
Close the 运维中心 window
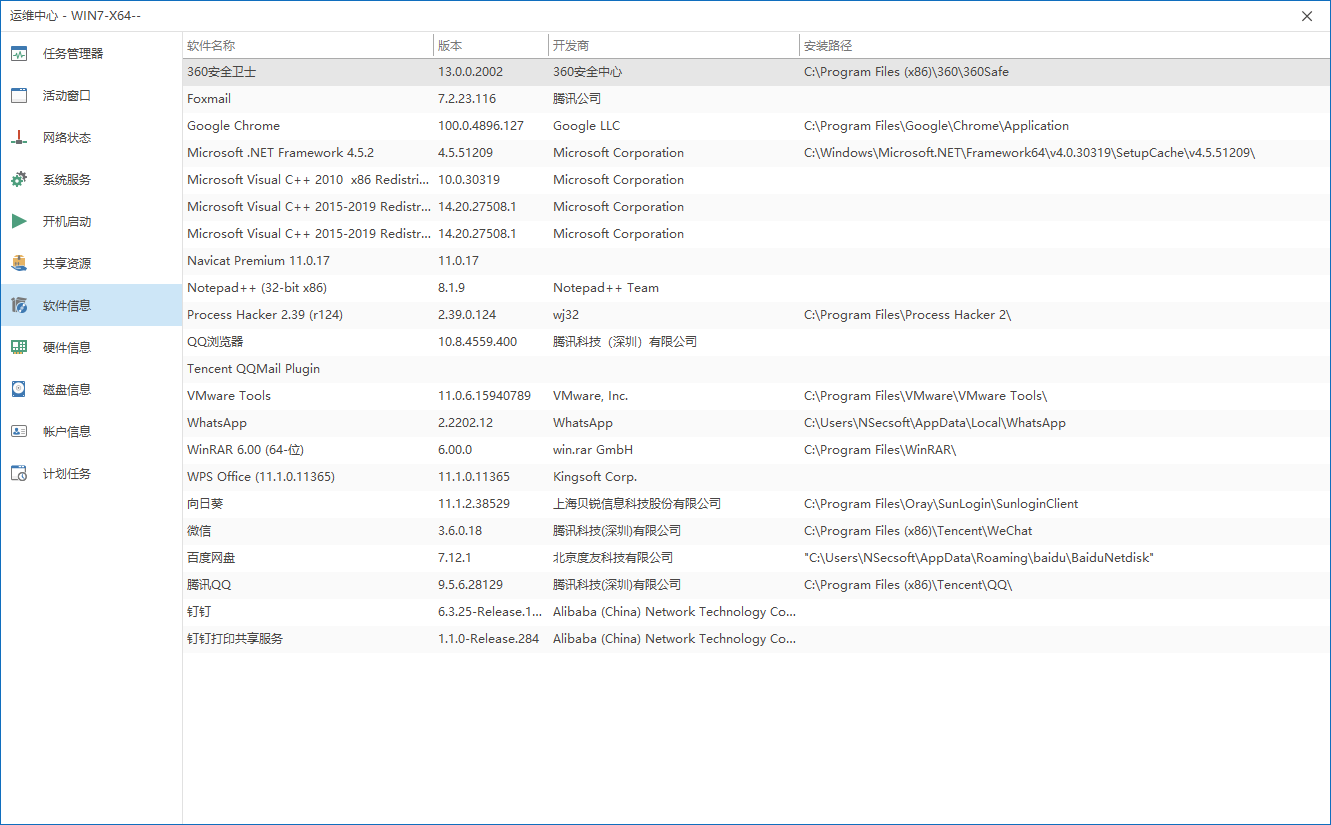[x=1307, y=16]
